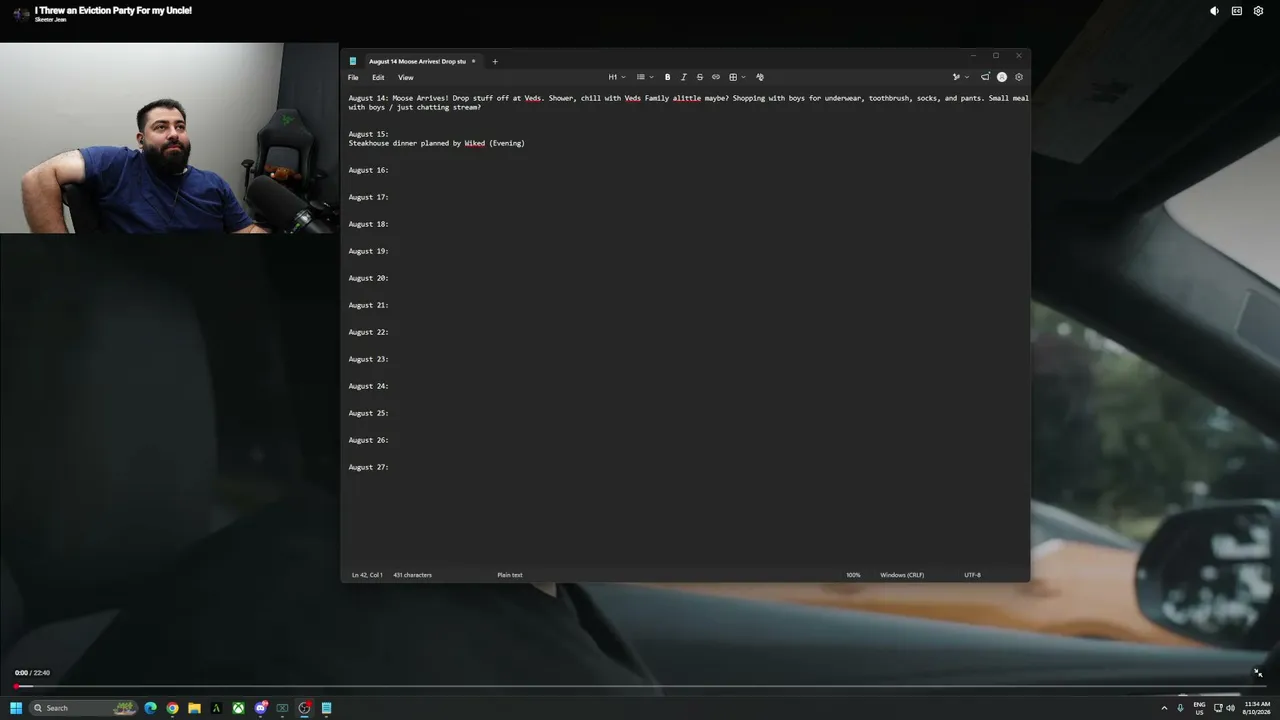Open Microsoft Edge from the taskbar
Screen dimensions: 1280x720
point(151,708)
